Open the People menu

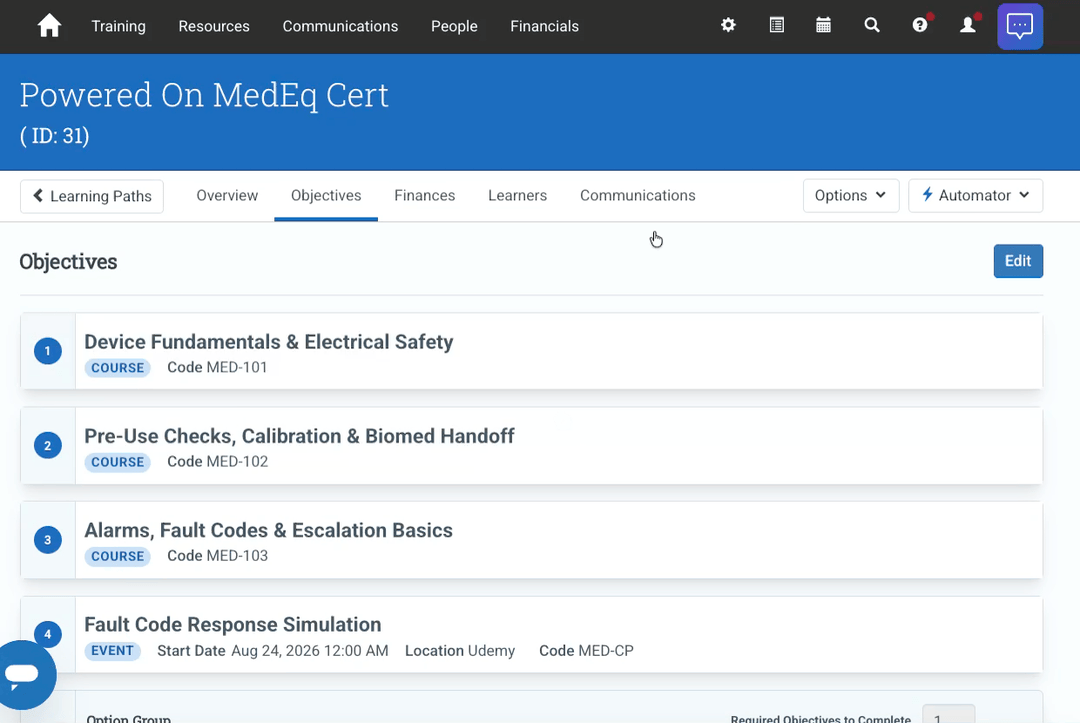coord(454,26)
